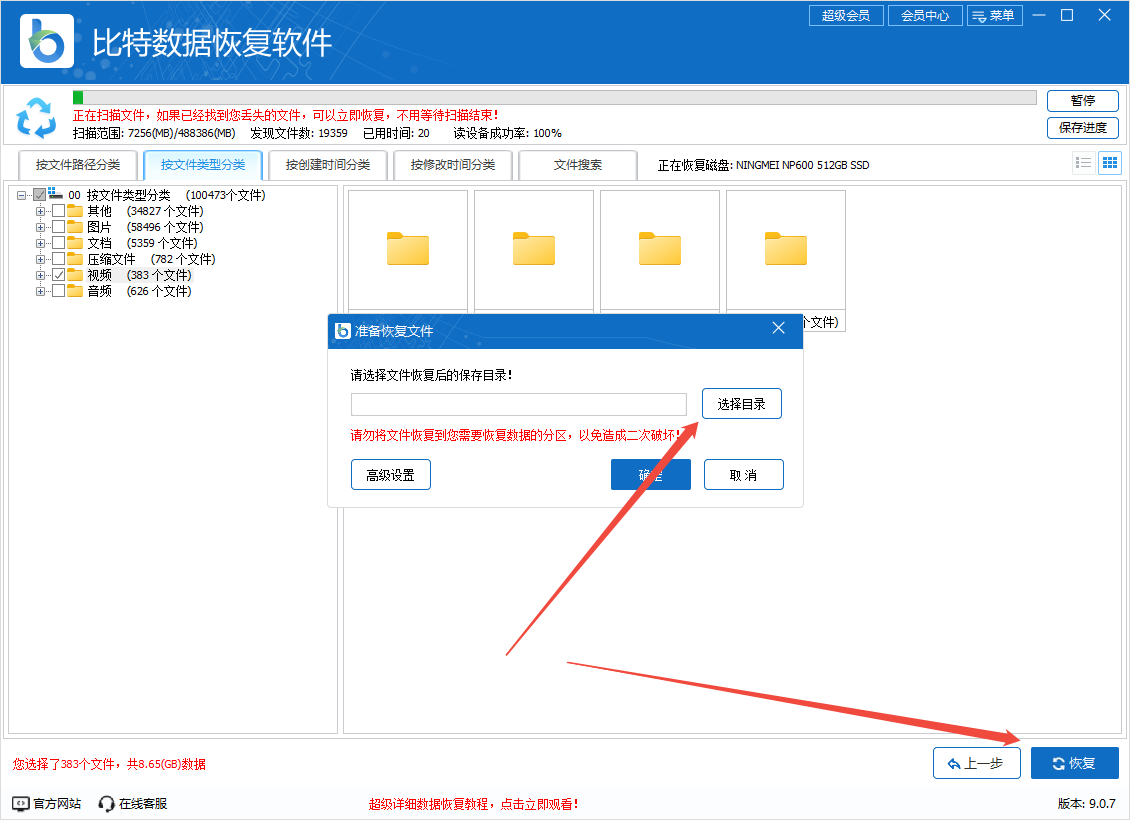1130x820 pixels.
Task: Switch to list view icon
Action: click(x=1083, y=163)
